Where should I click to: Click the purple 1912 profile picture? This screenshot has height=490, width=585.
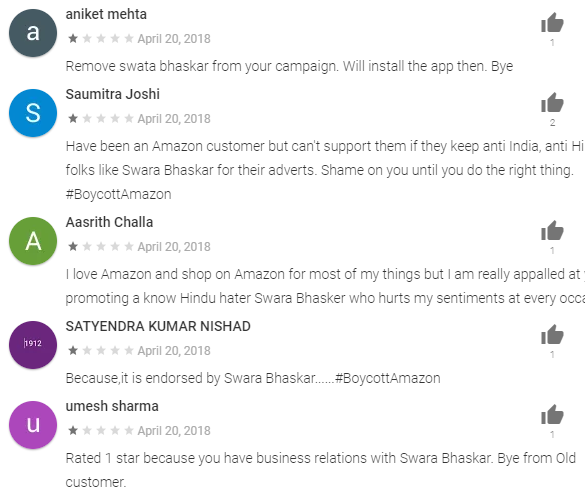[33, 345]
